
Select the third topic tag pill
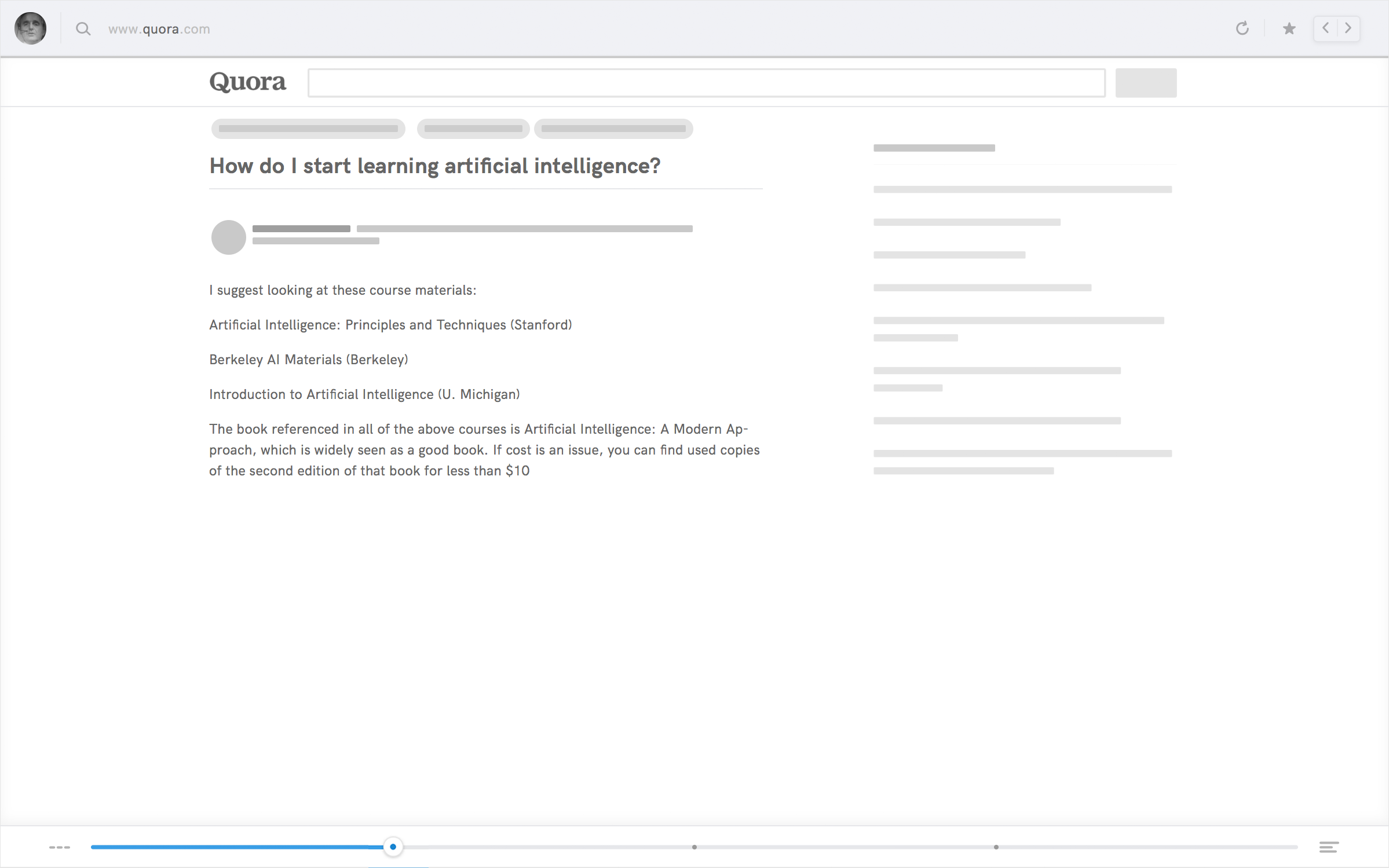coord(613,129)
